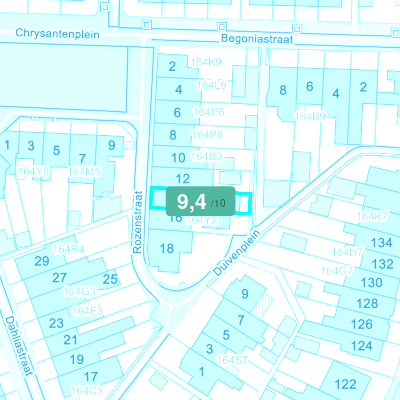Click parcel label 164K9

click(206, 62)
